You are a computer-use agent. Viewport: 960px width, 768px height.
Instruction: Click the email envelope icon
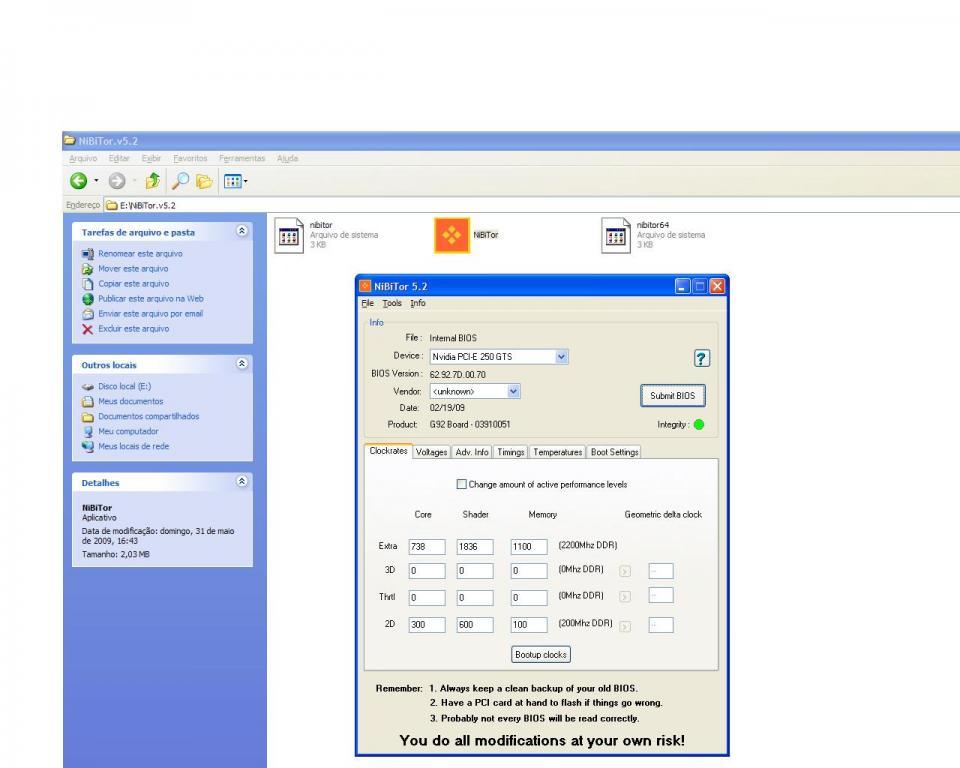pyautogui.click(x=88, y=314)
